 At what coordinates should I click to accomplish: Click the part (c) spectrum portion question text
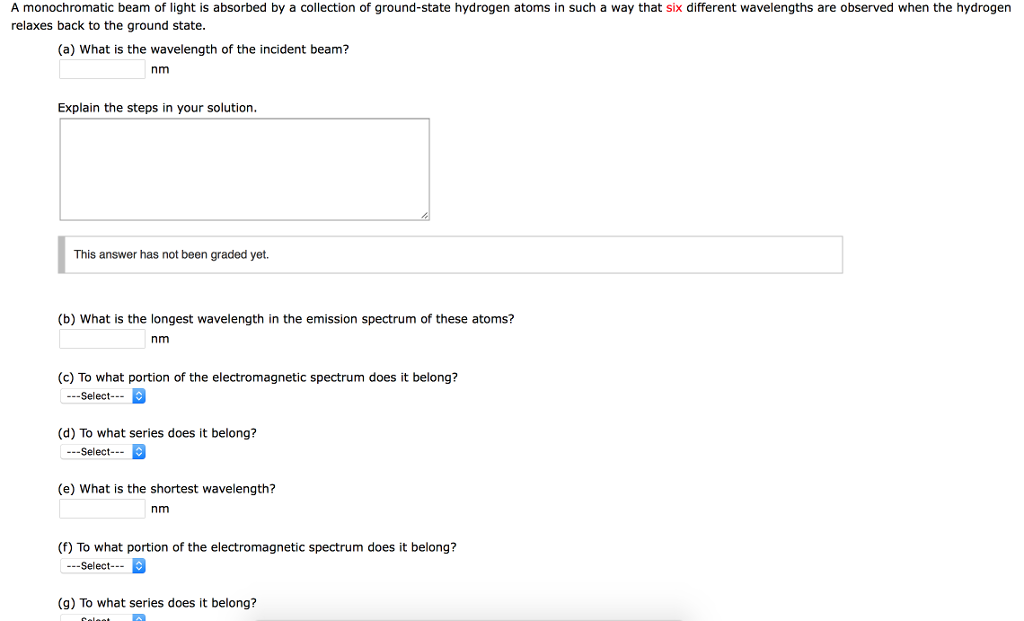click(258, 377)
